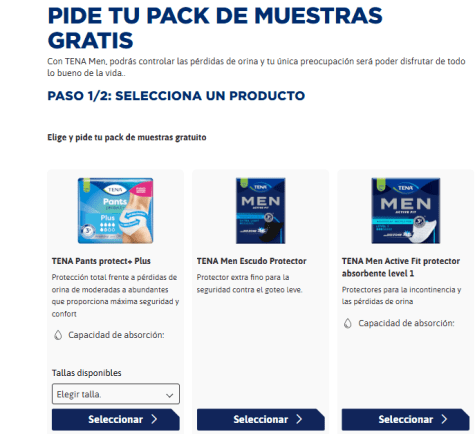Select TENA Men Escudo Protector with Seleccionar

click(261, 419)
